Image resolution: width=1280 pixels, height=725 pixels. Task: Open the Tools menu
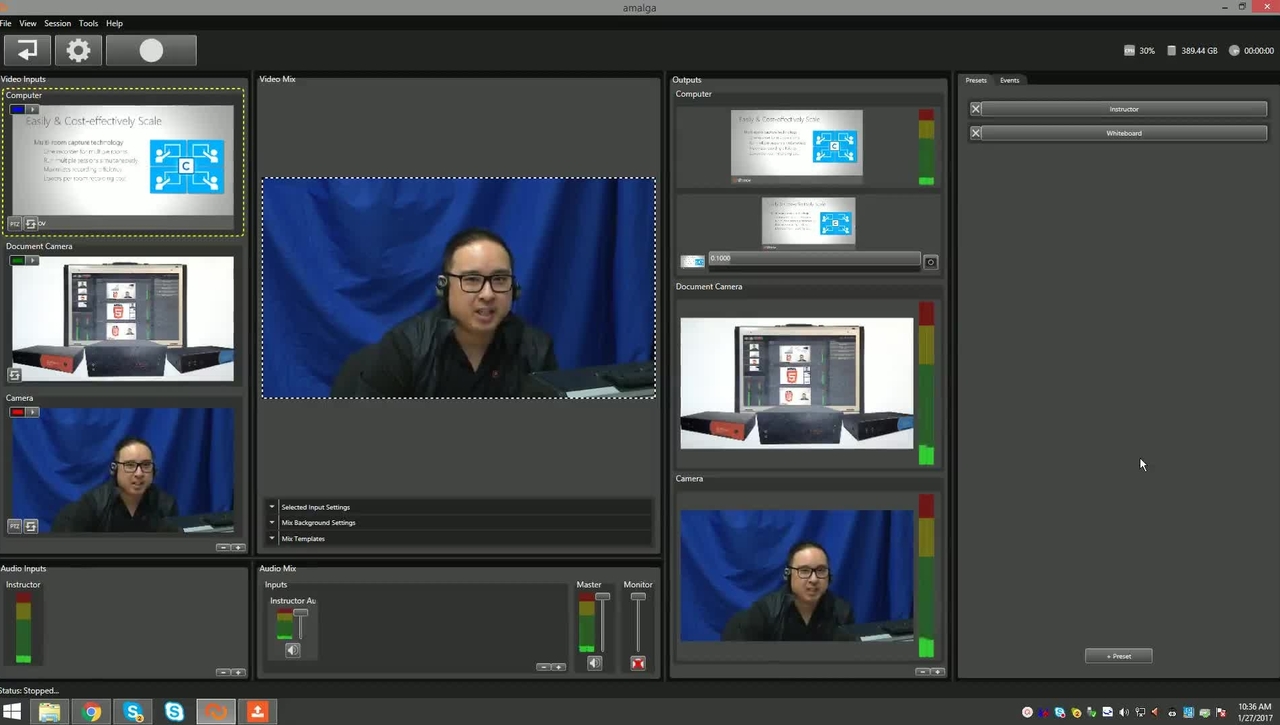(x=89, y=23)
